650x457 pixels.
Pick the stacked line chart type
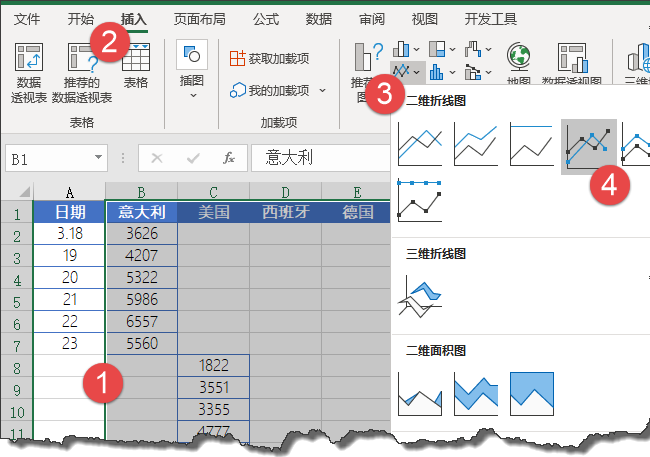[475, 145]
